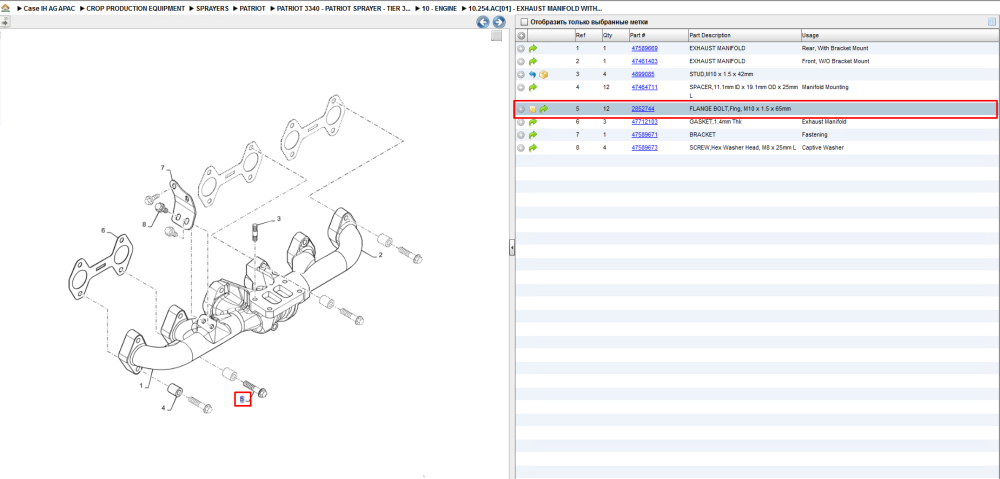The image size is (1000, 479).
Task: Sort by the Ref column header
Action: [580, 36]
